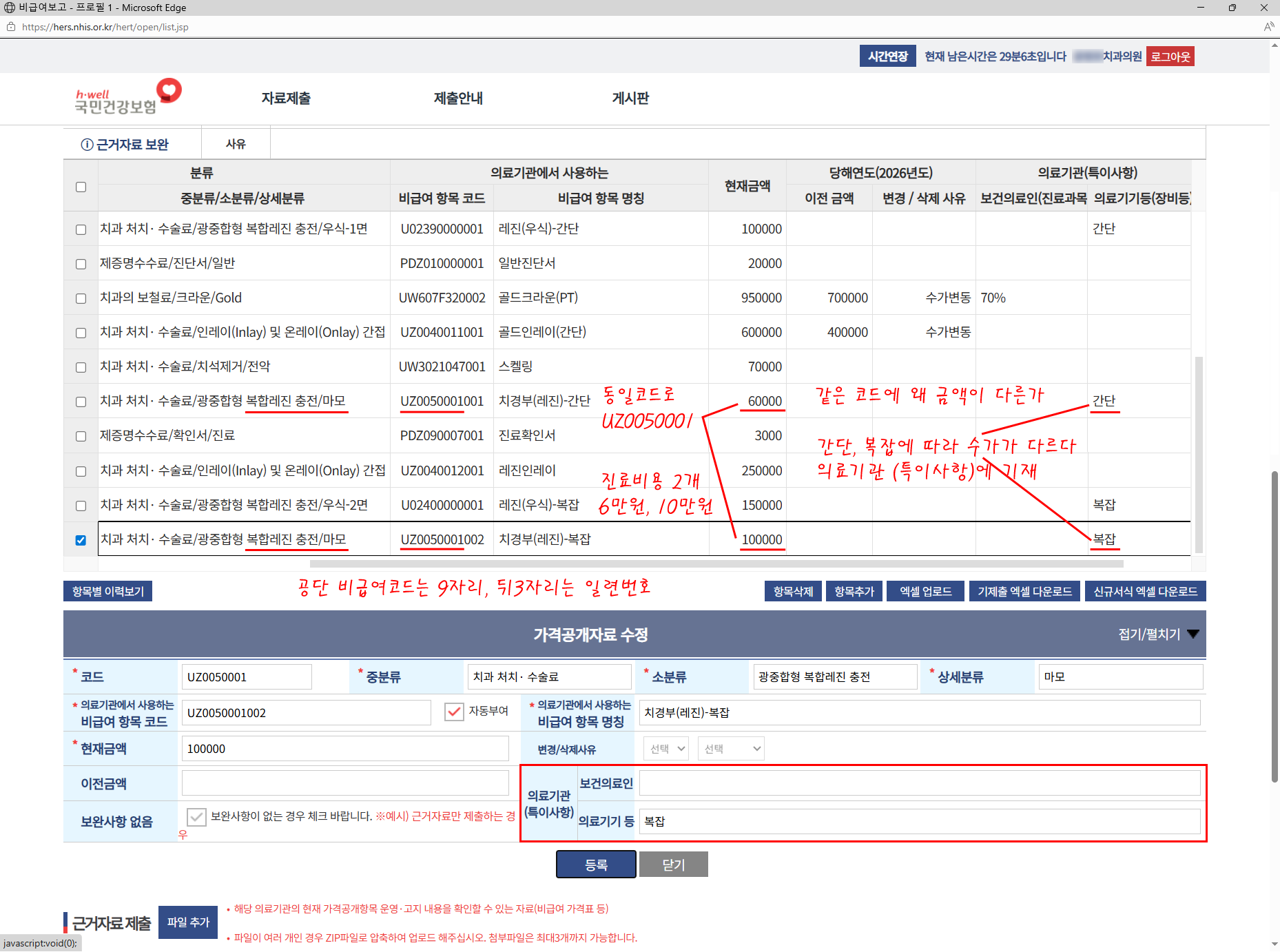Click the 시간연장 button
The image size is (1280, 952).
(887, 56)
